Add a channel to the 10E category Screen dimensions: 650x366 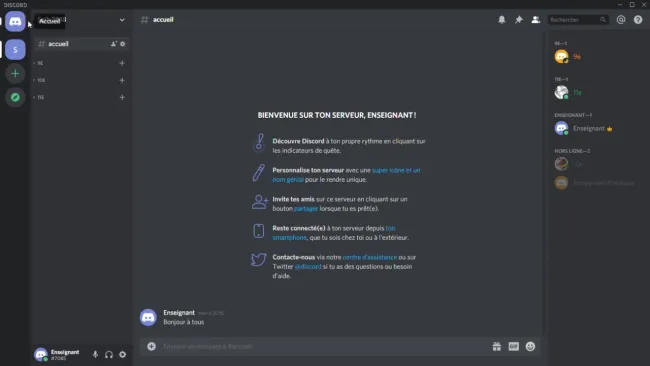[122, 80]
